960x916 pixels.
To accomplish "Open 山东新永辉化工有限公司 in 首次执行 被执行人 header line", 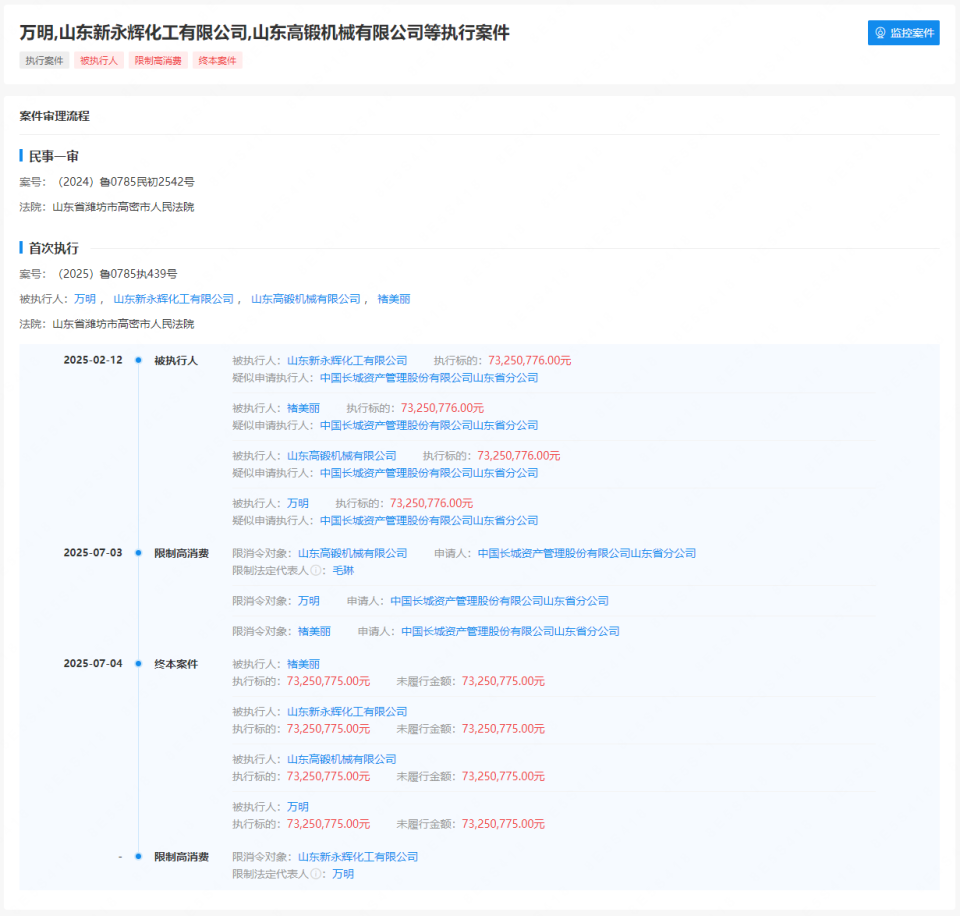I will tap(173, 299).
